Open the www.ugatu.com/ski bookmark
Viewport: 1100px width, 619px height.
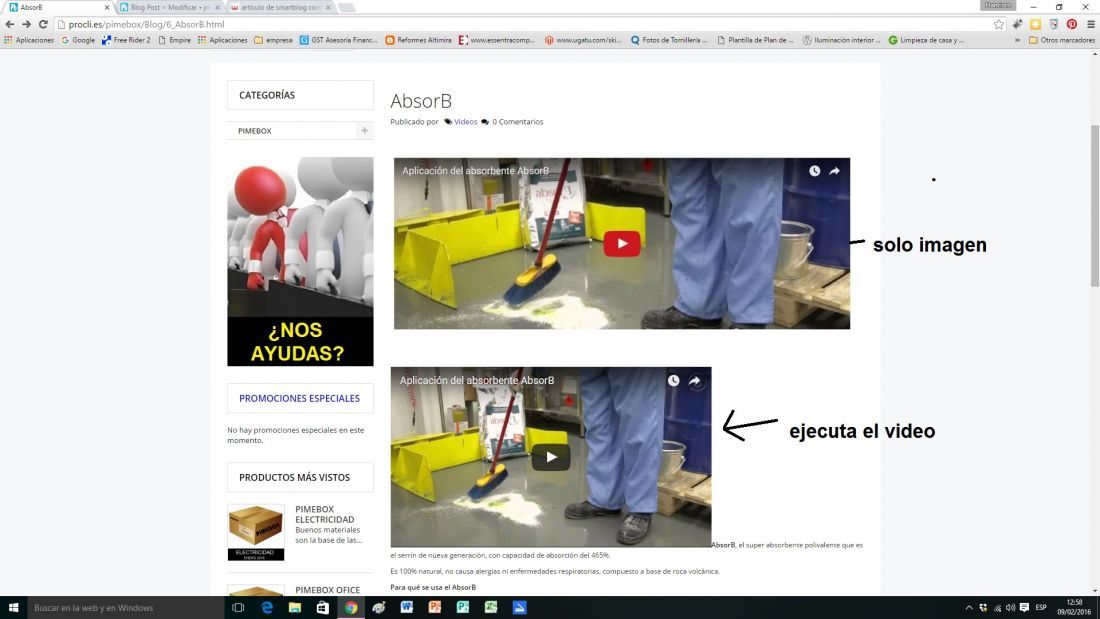pos(583,40)
